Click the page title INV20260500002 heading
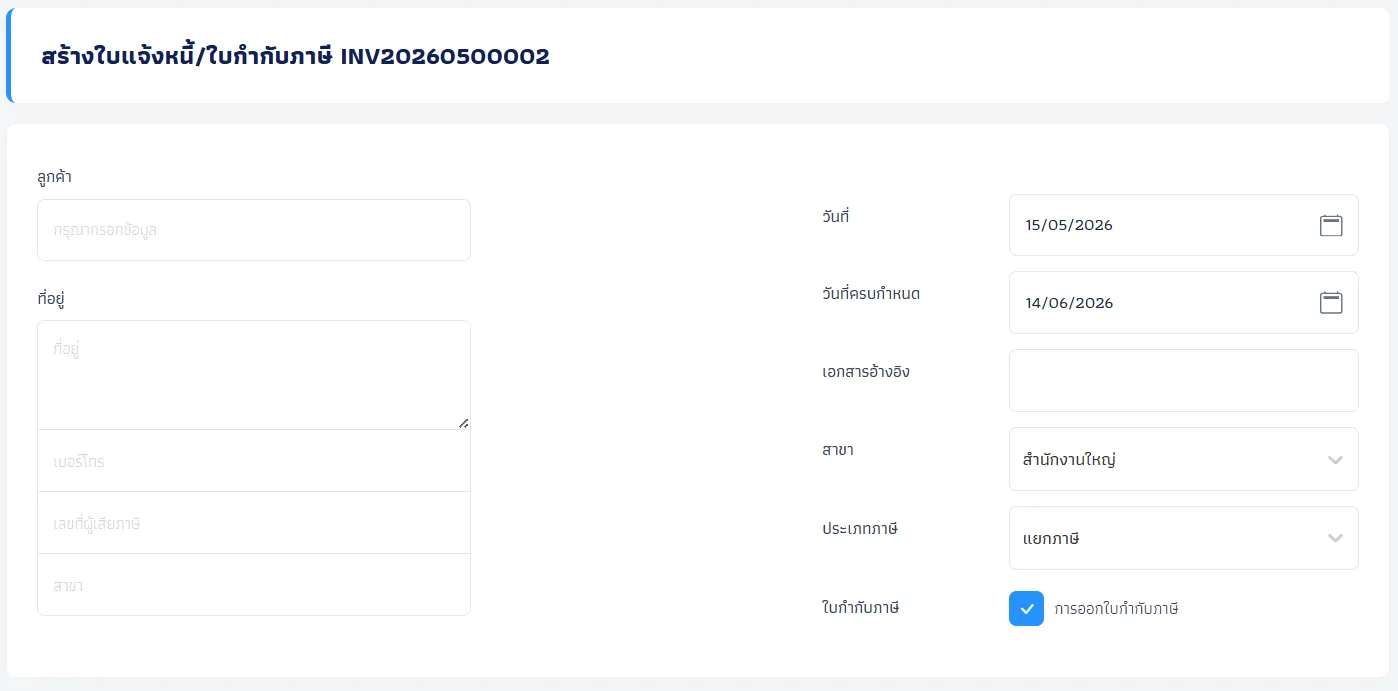Screen dimensions: 1398x691 (x=296, y=56)
